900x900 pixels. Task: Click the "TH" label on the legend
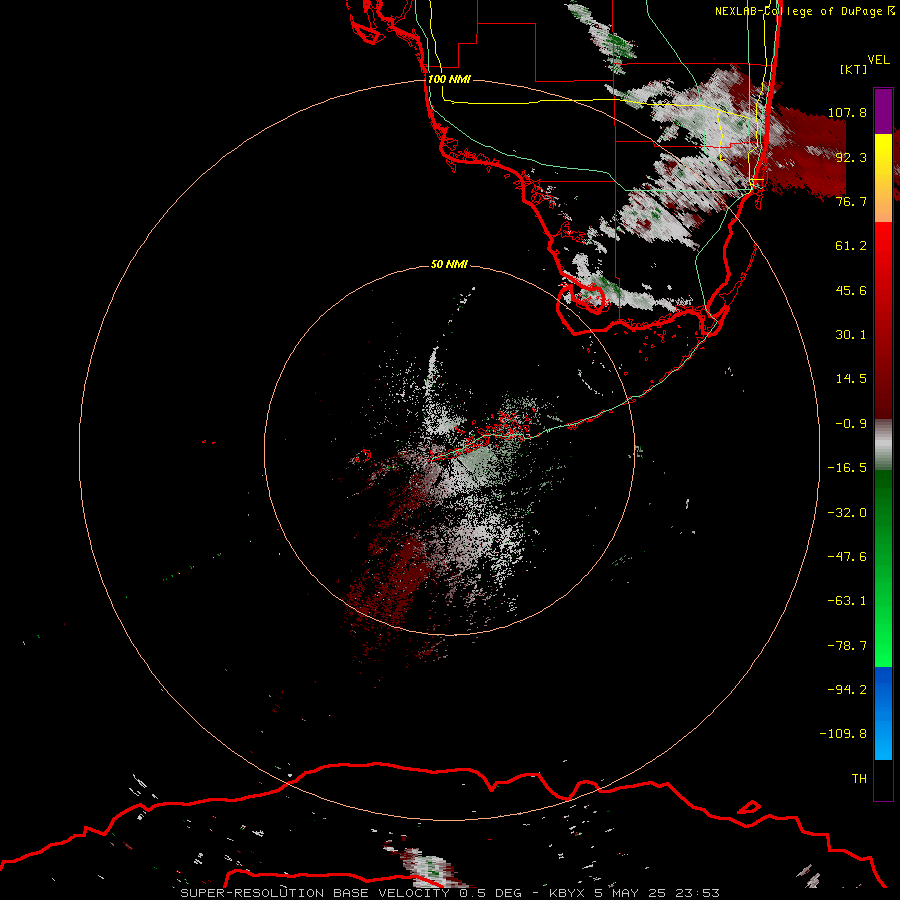pyautogui.click(x=859, y=779)
